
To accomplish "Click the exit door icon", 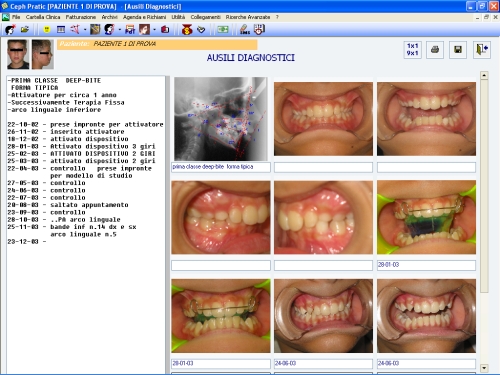I will (x=482, y=50).
